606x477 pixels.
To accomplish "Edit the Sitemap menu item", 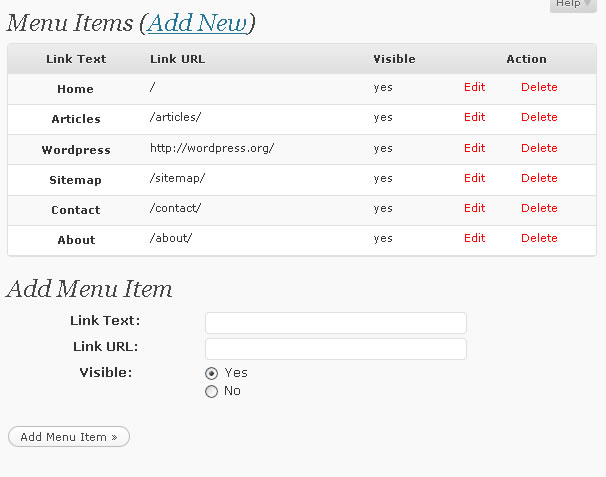I will point(474,178).
